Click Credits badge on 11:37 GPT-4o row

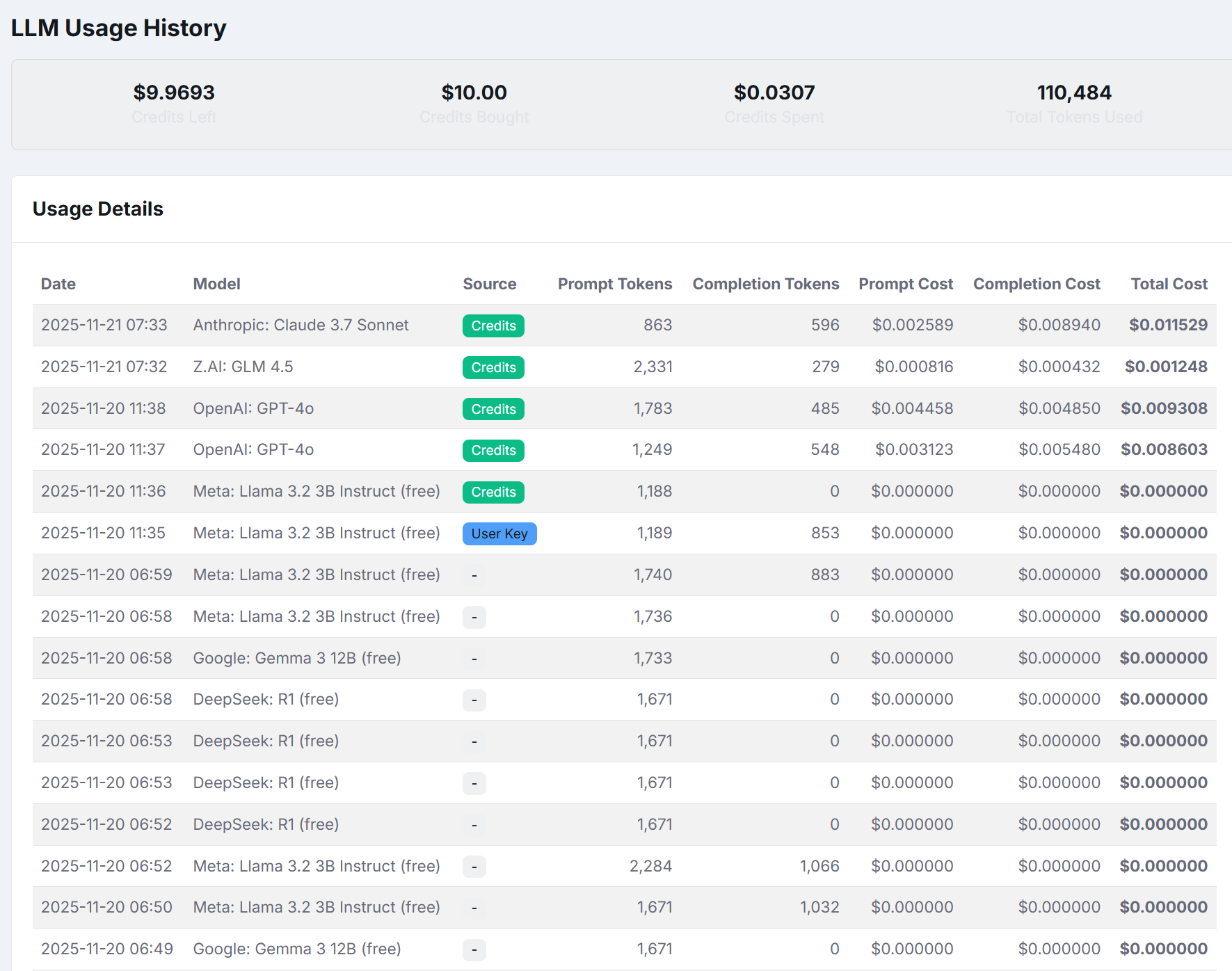493,450
